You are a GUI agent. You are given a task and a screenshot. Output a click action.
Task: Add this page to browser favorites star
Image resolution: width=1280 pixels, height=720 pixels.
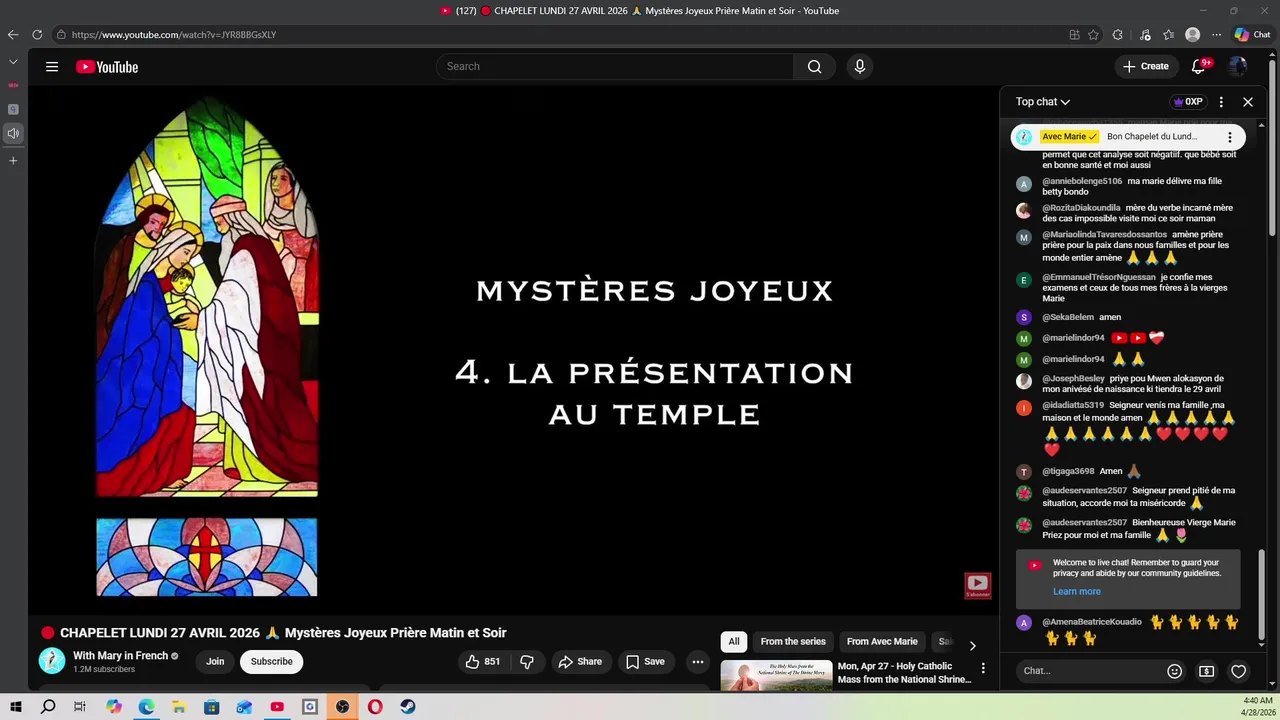point(1094,35)
